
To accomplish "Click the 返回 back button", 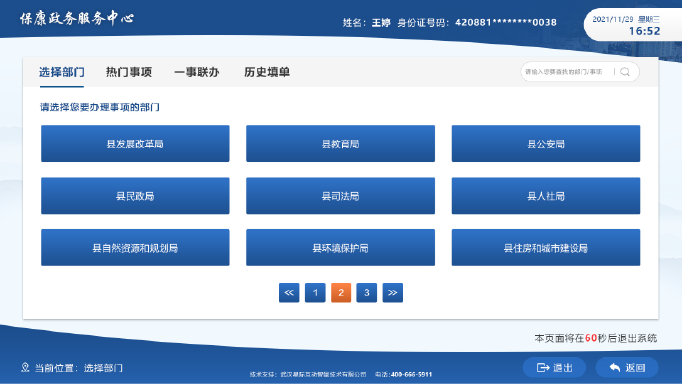I will 627,368.
